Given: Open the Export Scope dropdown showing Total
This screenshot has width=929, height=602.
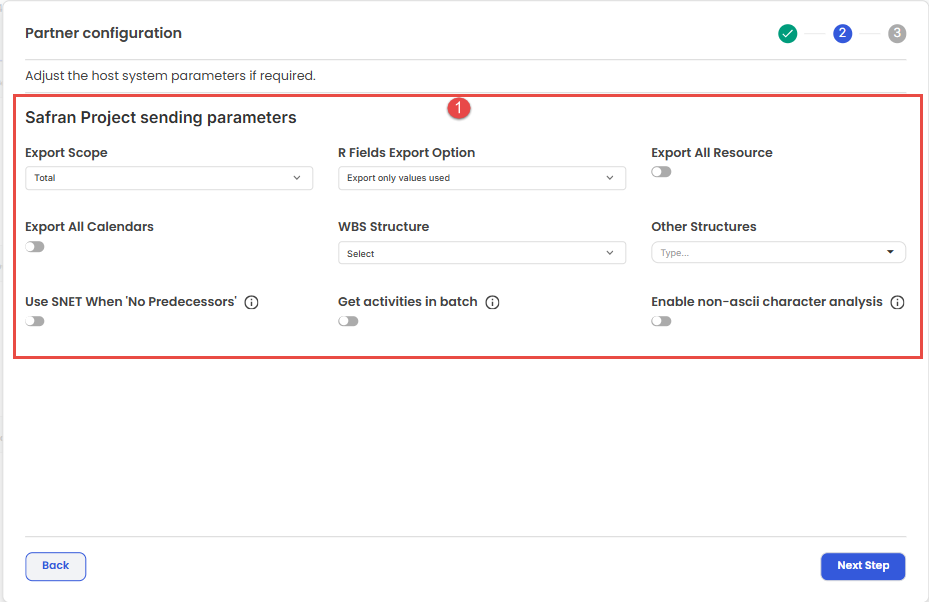Looking at the screenshot, I should pyautogui.click(x=169, y=178).
